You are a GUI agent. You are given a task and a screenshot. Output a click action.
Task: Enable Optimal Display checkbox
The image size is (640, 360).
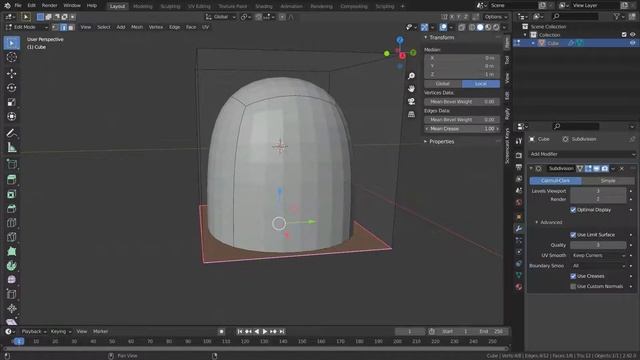point(573,210)
